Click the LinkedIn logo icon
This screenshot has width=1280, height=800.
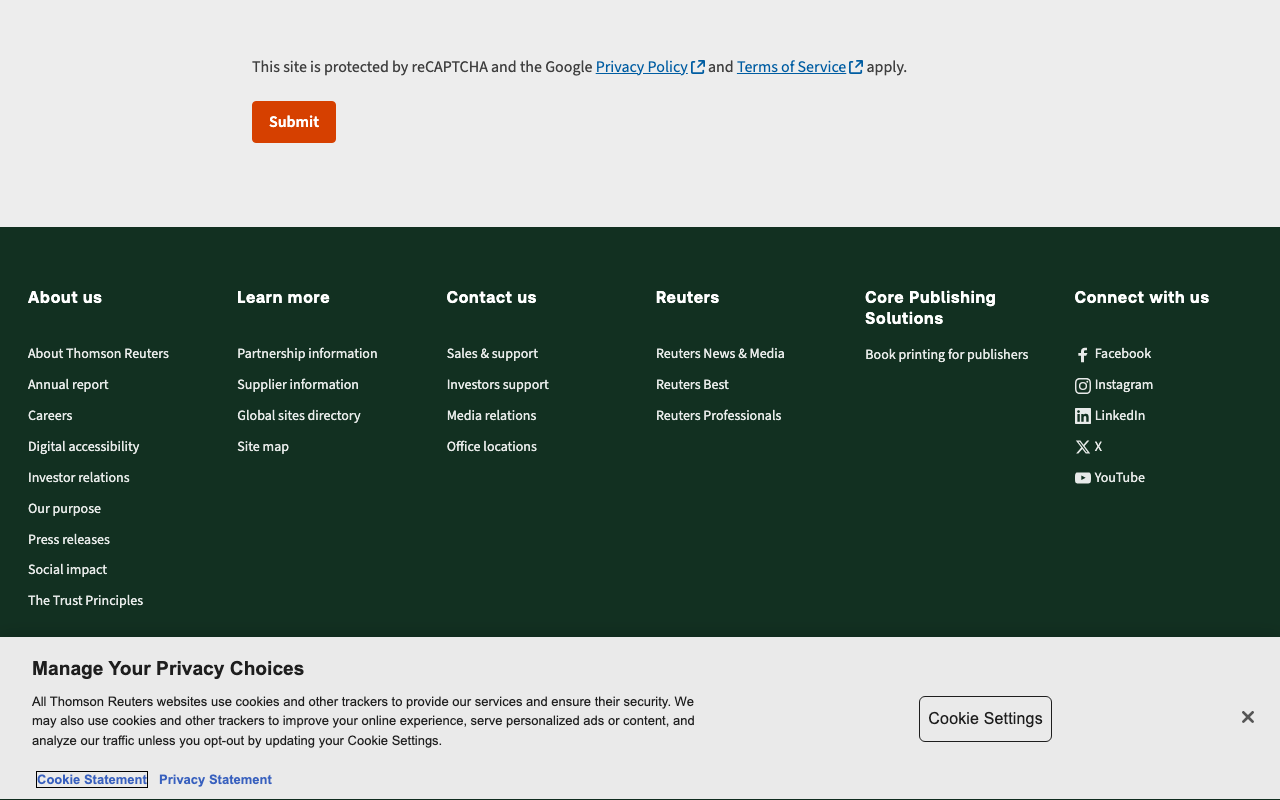click(x=1082, y=417)
